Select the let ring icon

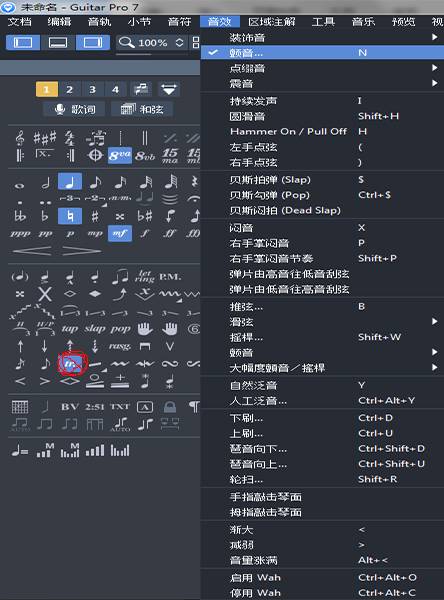tap(145, 276)
